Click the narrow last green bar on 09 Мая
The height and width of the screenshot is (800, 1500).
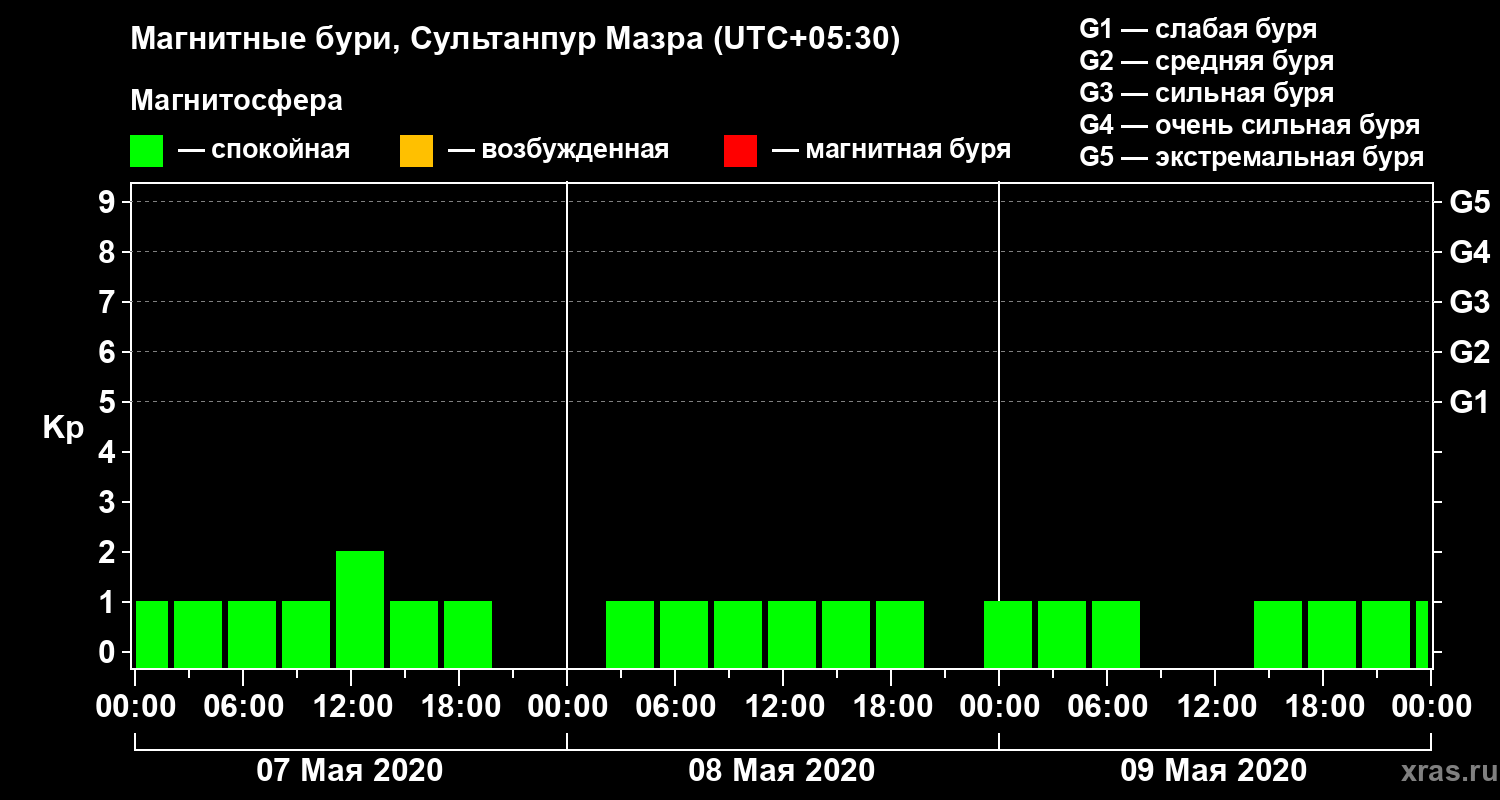pos(1422,634)
